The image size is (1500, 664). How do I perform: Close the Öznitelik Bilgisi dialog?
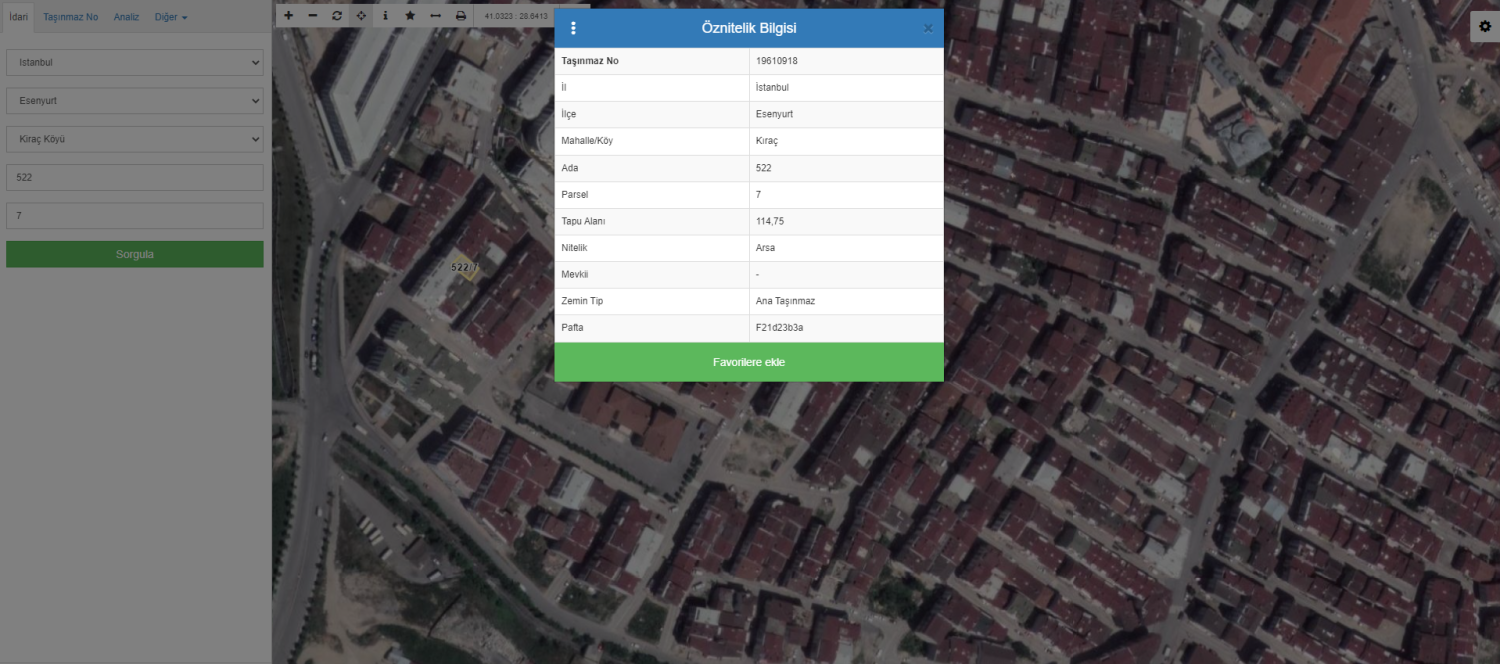pyautogui.click(x=928, y=28)
